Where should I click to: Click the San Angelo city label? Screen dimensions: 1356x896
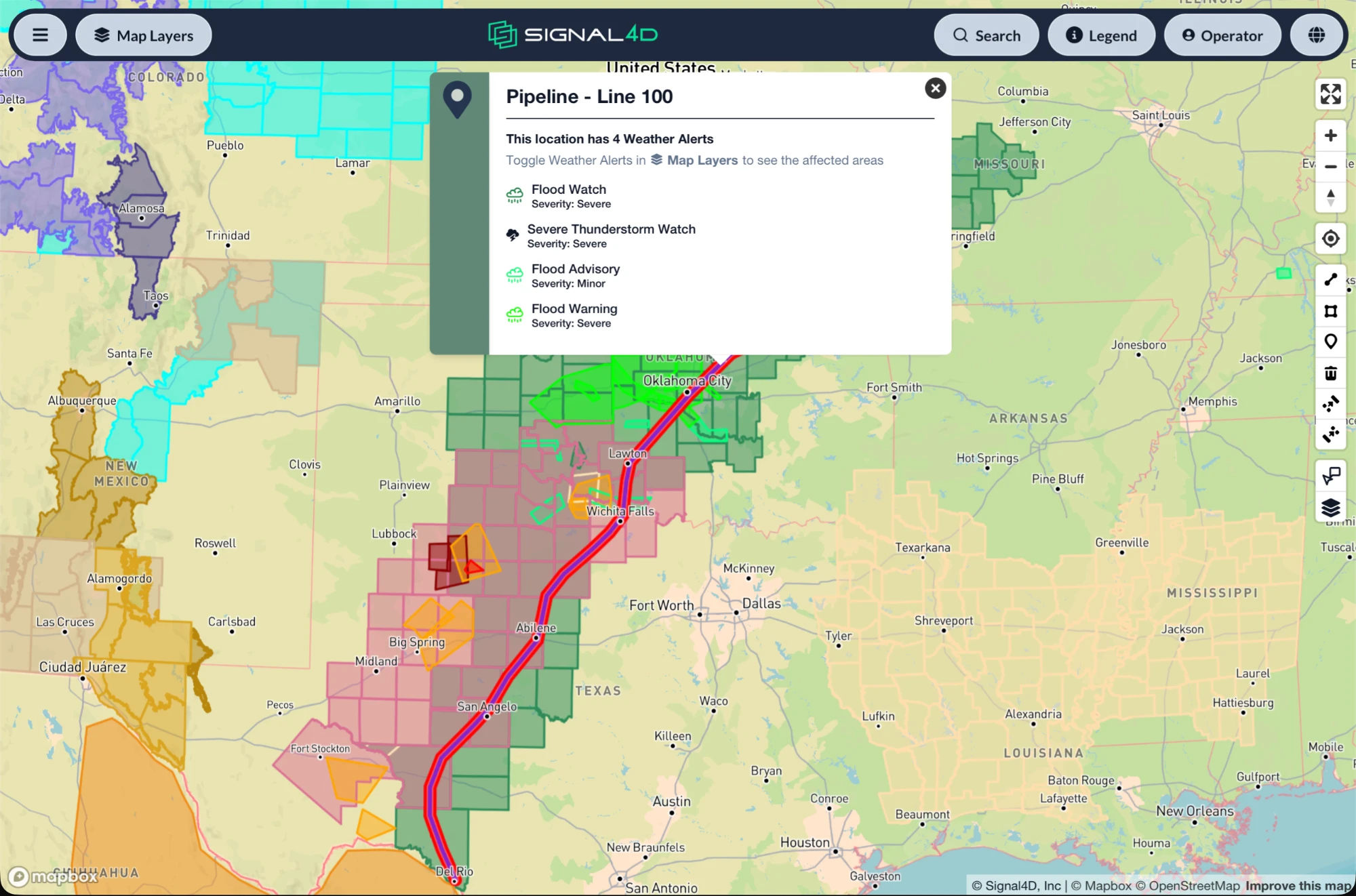(487, 706)
